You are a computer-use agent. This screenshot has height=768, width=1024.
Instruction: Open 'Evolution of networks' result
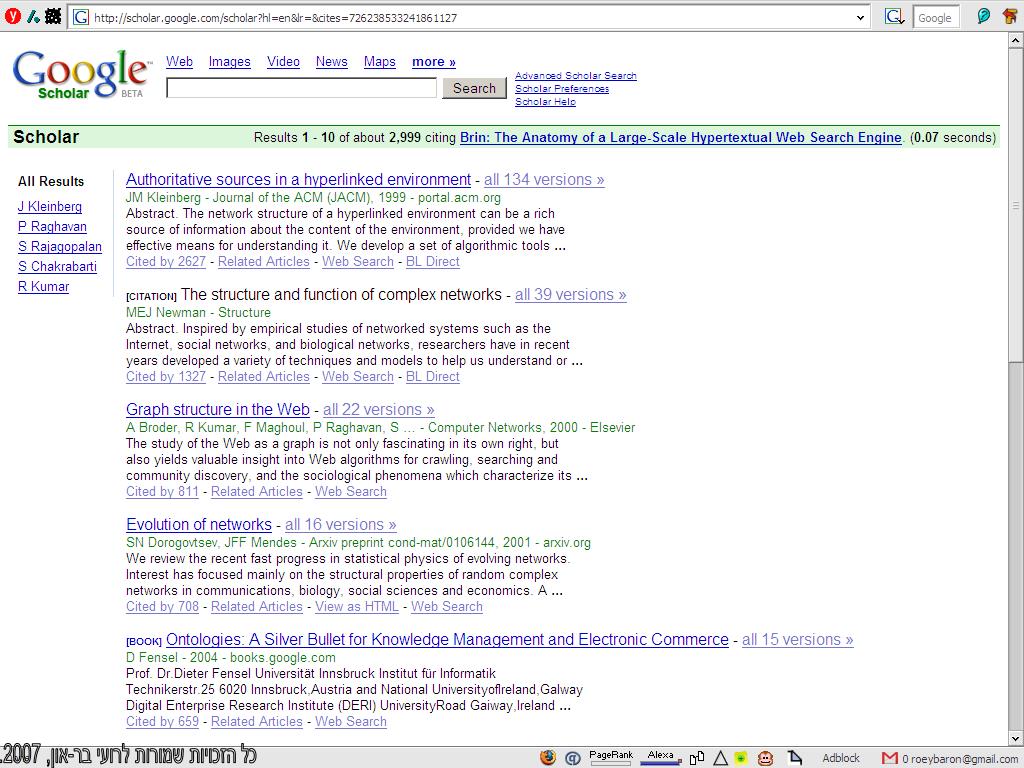199,524
